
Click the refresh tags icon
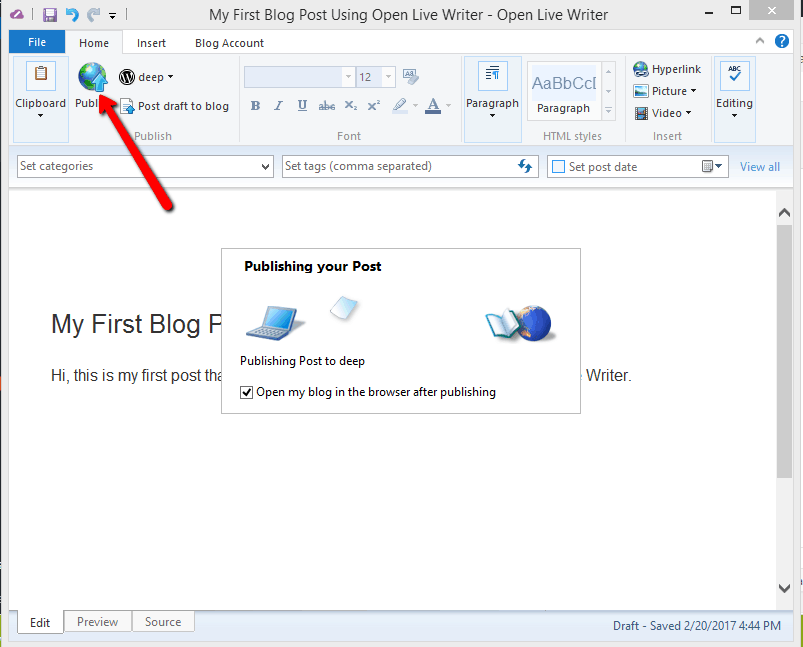(x=525, y=166)
